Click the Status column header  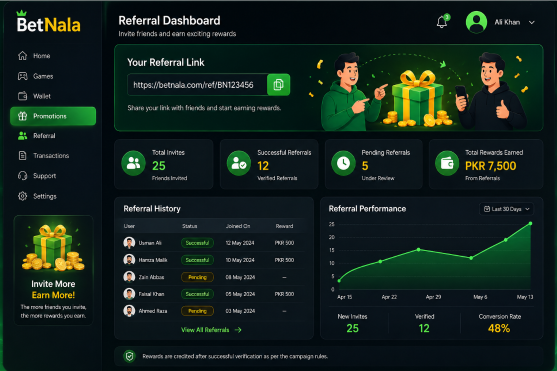point(190,226)
